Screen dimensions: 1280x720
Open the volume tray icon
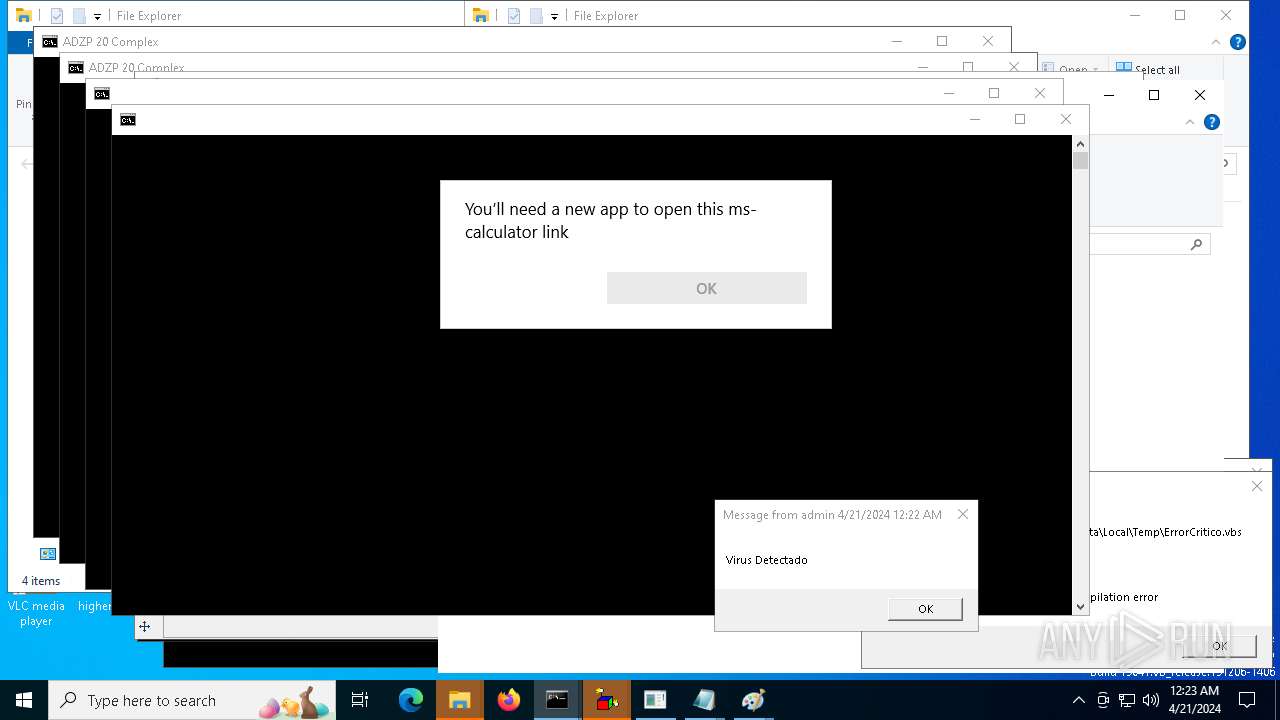(1150, 700)
